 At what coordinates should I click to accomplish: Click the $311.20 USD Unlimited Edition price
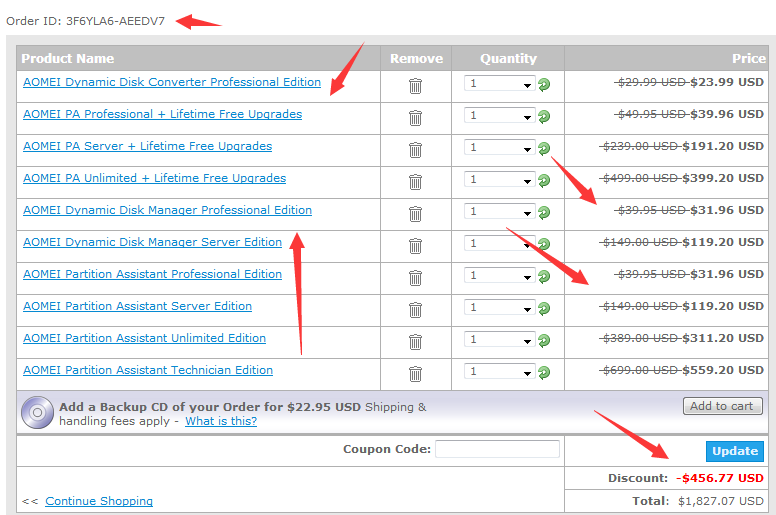pos(723,338)
